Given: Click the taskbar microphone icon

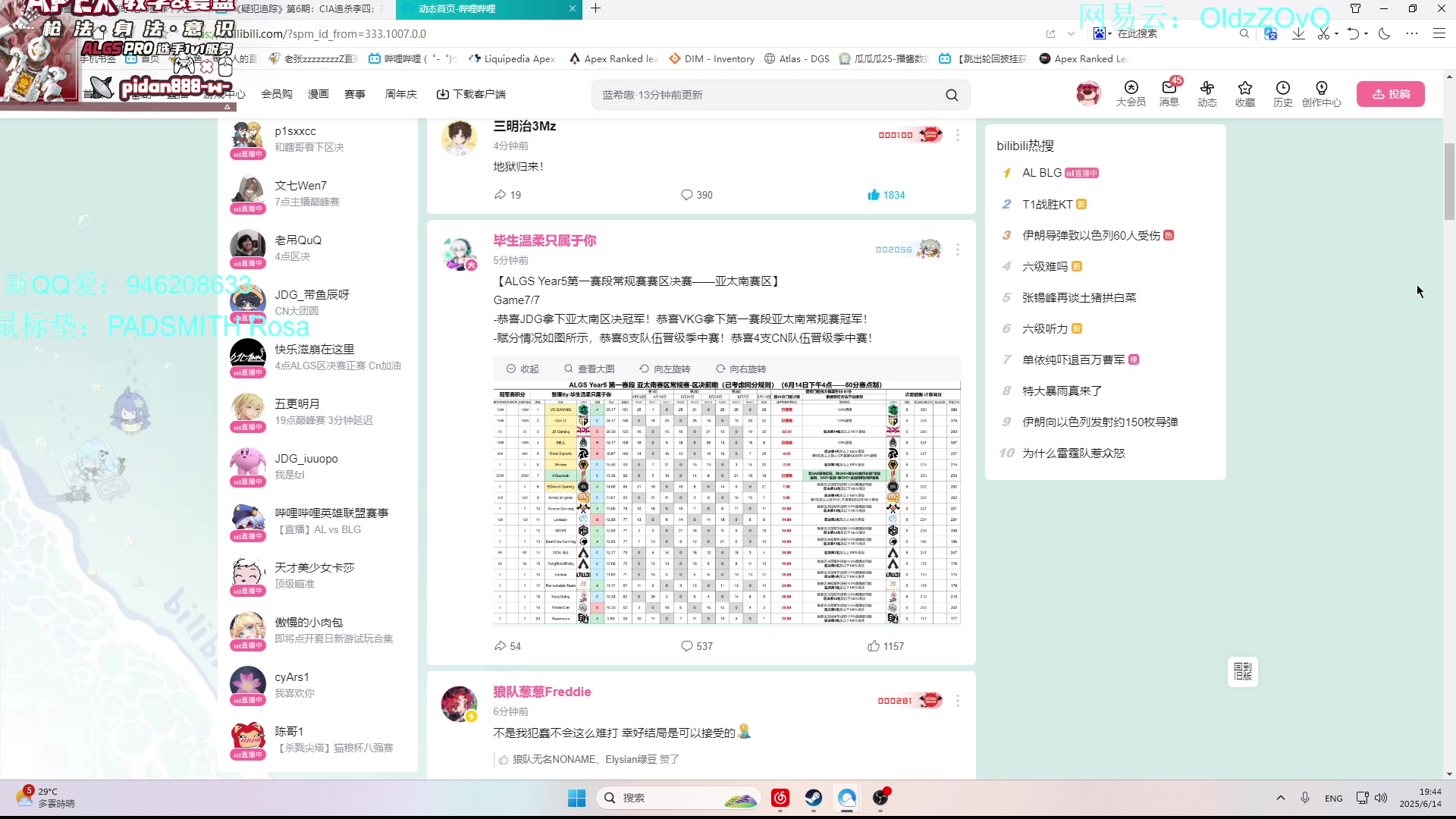Looking at the screenshot, I should (1305, 798).
